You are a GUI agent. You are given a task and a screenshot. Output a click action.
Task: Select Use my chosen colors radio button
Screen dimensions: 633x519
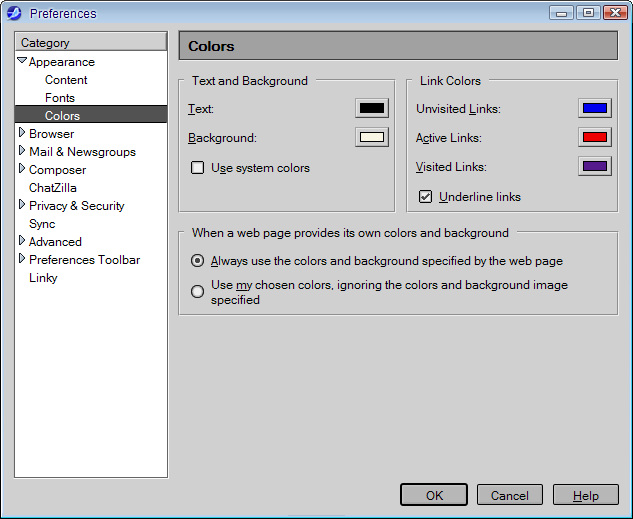point(198,291)
